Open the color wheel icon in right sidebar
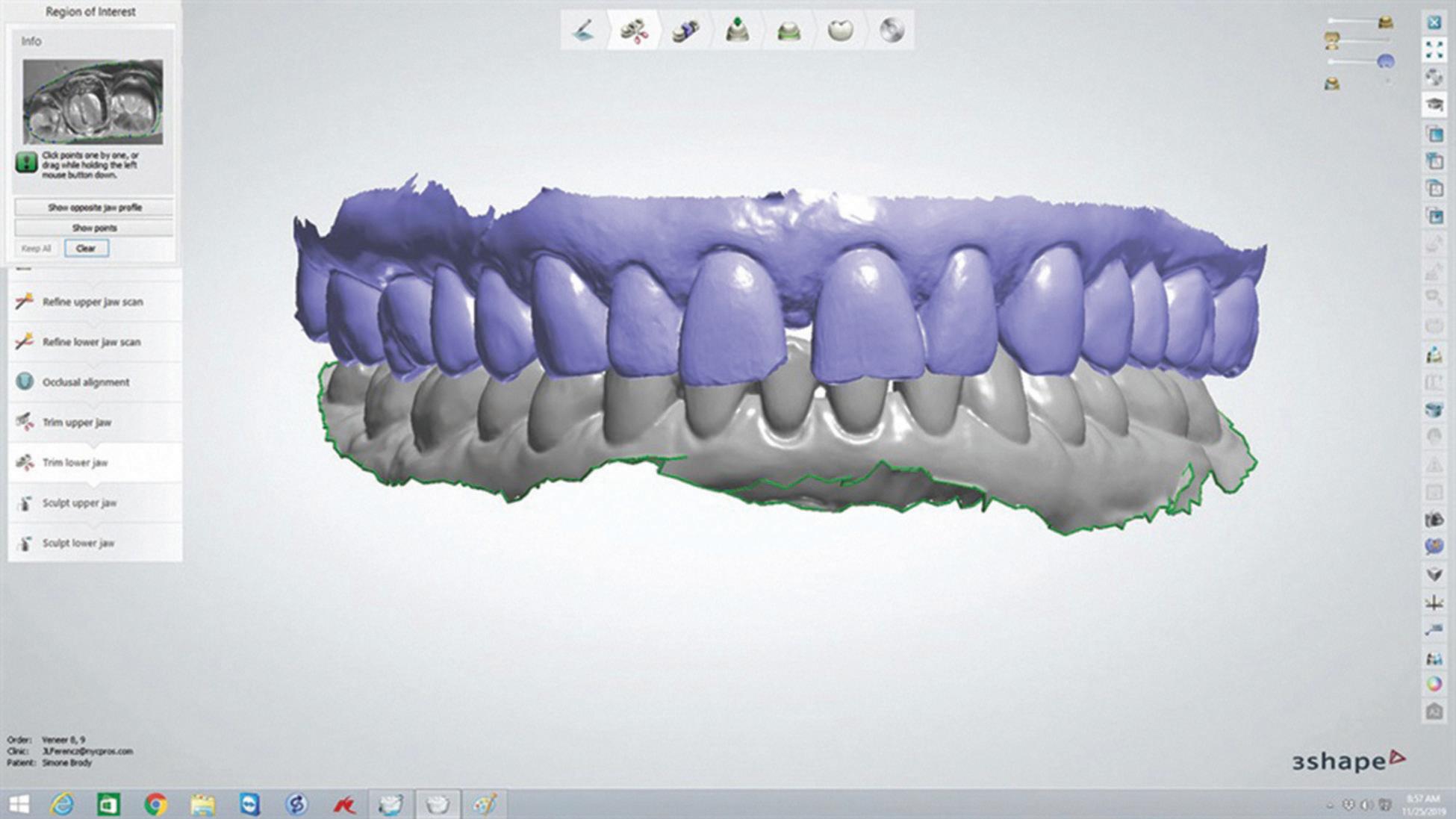 pos(1434,683)
